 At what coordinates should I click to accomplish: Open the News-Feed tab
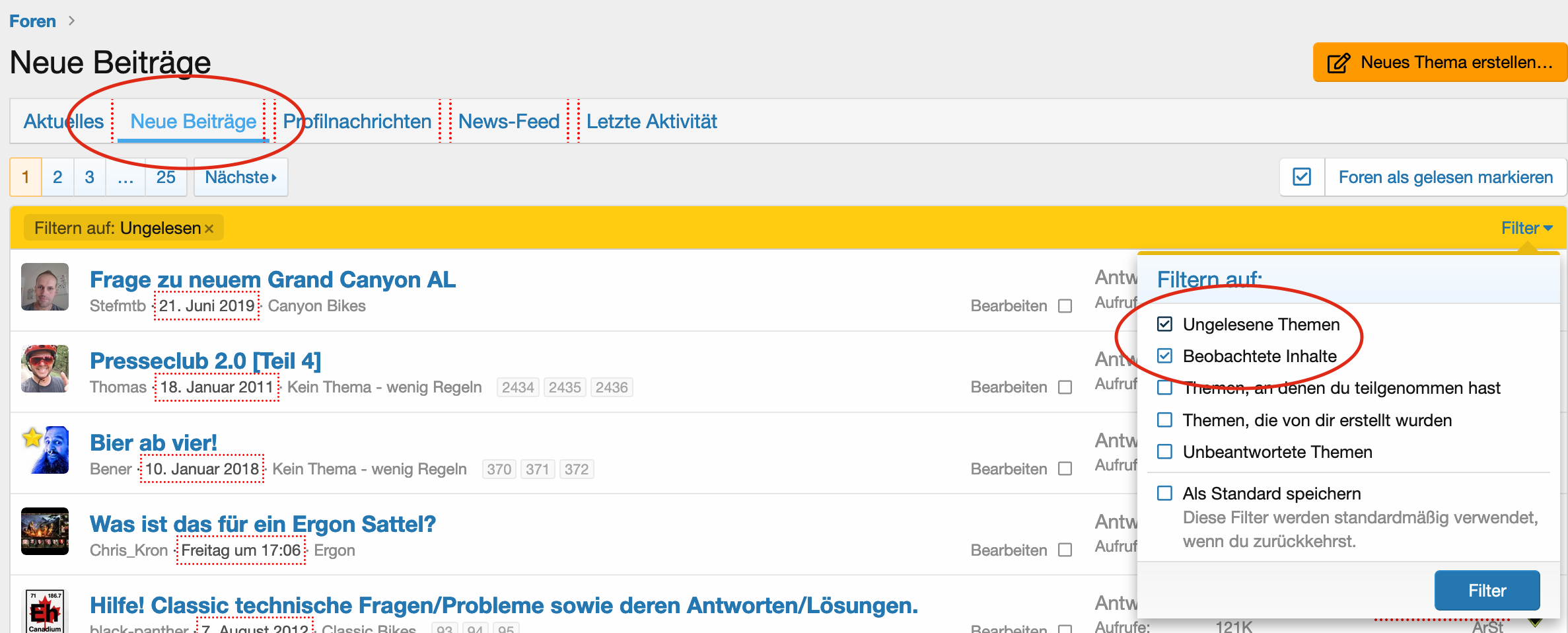point(509,122)
